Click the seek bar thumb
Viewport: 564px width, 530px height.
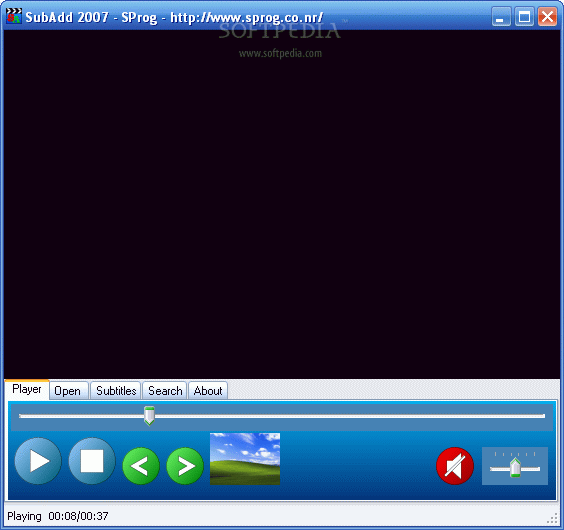tap(149, 416)
